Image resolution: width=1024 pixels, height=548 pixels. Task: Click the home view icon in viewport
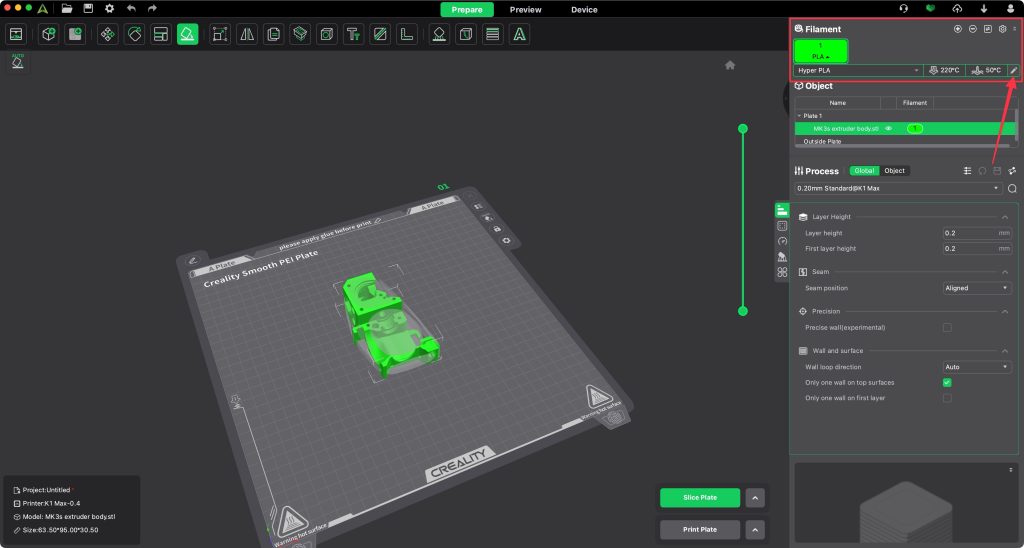click(x=730, y=65)
